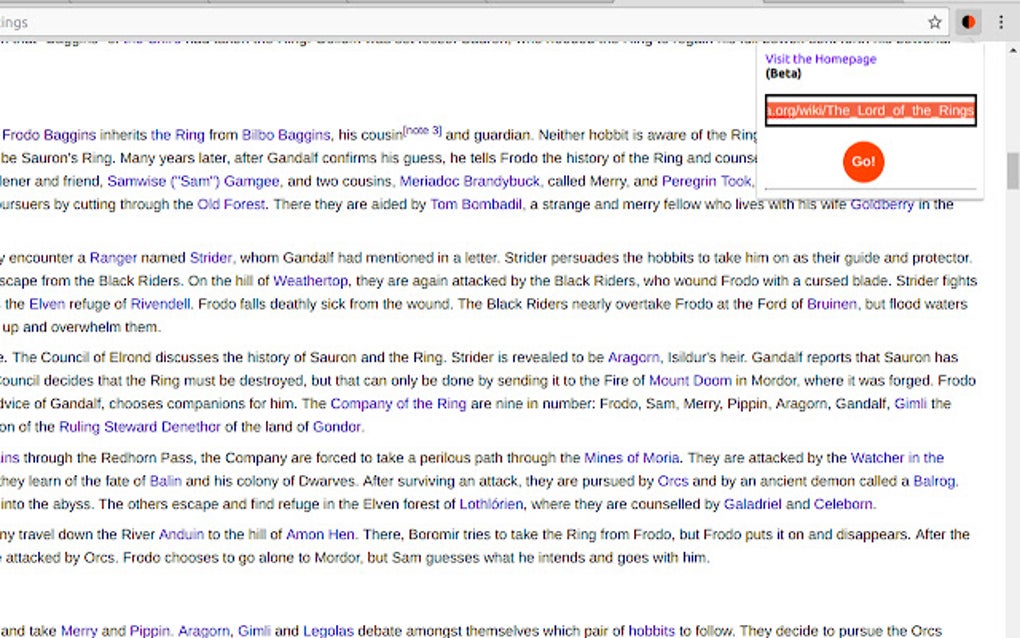Click the URL input field in popup
1020x638 pixels.
point(870,111)
